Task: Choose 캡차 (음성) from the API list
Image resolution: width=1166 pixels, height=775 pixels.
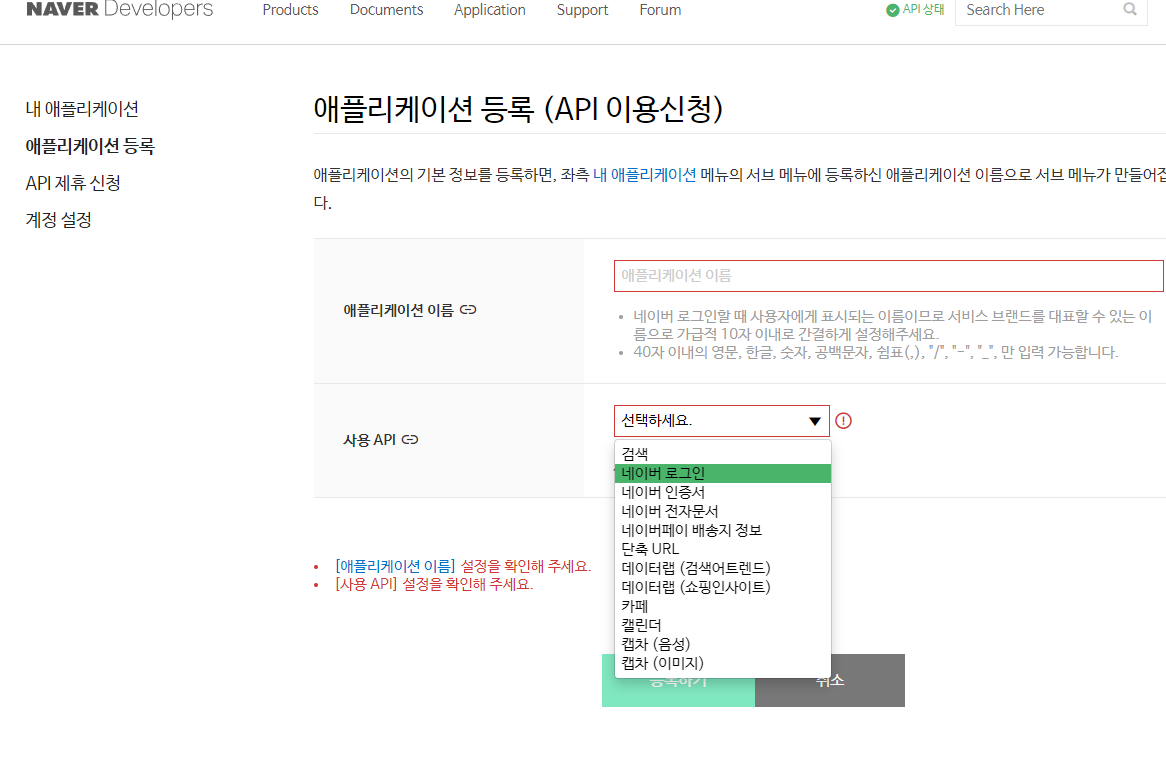Action: [723, 644]
